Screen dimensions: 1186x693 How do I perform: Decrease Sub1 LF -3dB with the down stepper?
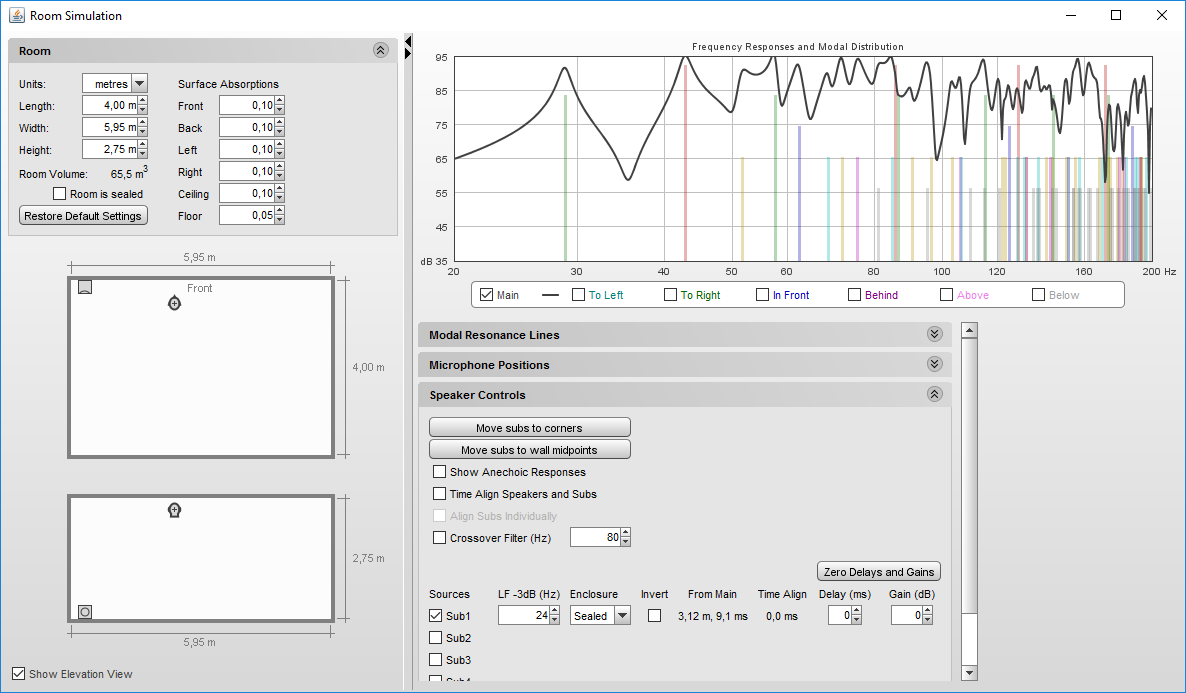click(x=554, y=620)
